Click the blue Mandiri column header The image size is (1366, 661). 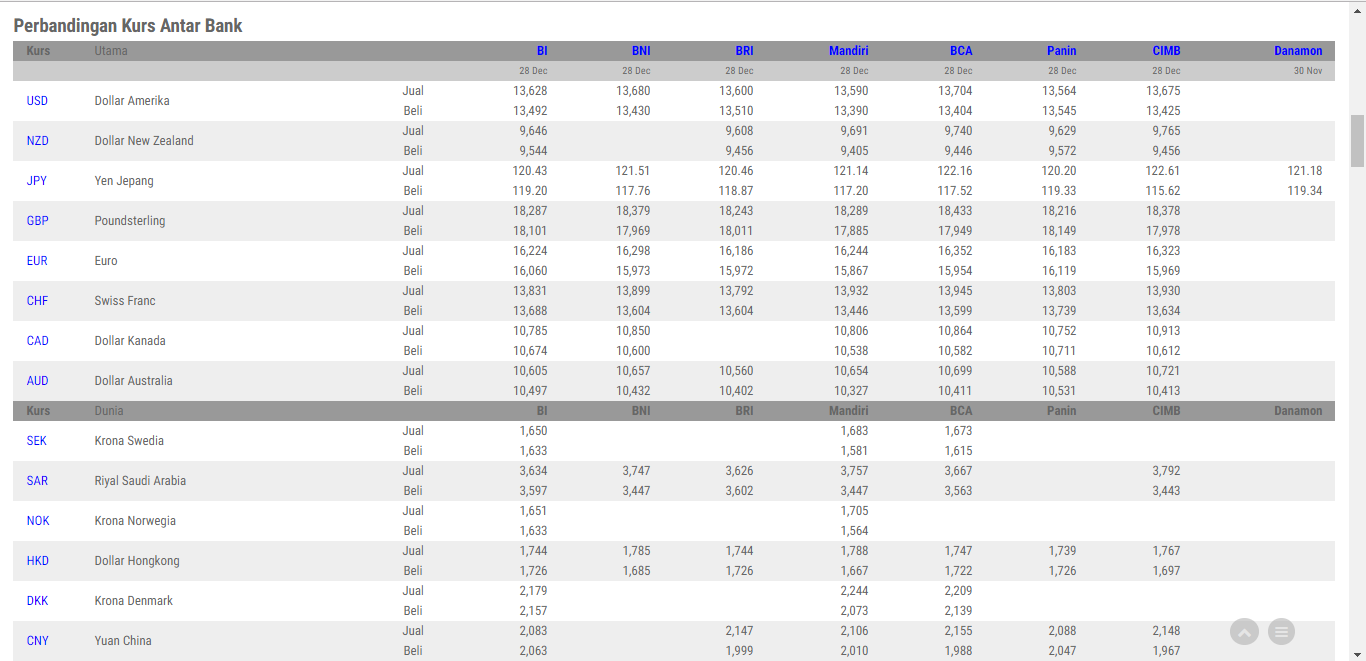[848, 51]
